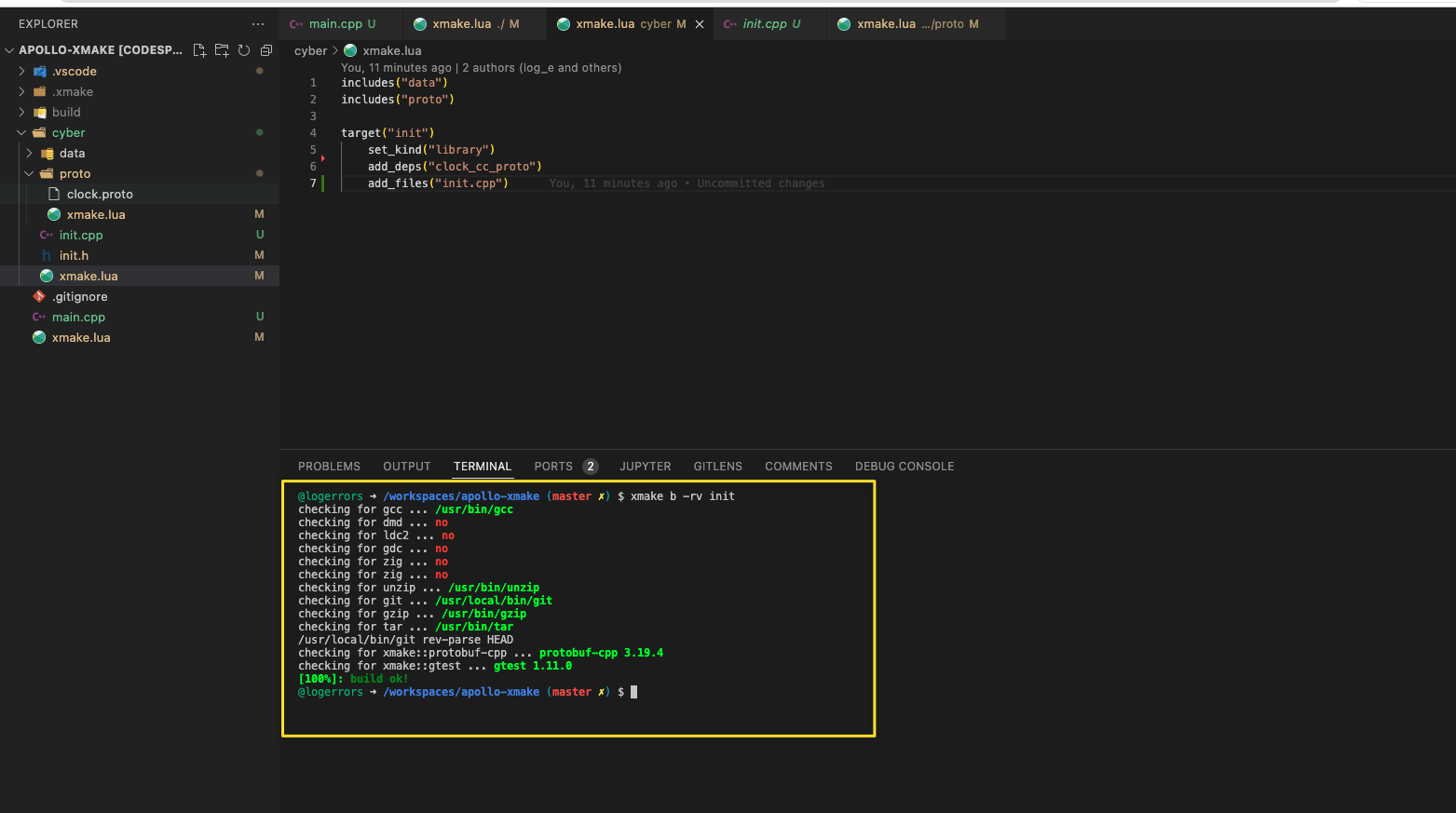Open Explorer views and more actions menu
This screenshot has width=1456, height=813.
click(x=258, y=24)
